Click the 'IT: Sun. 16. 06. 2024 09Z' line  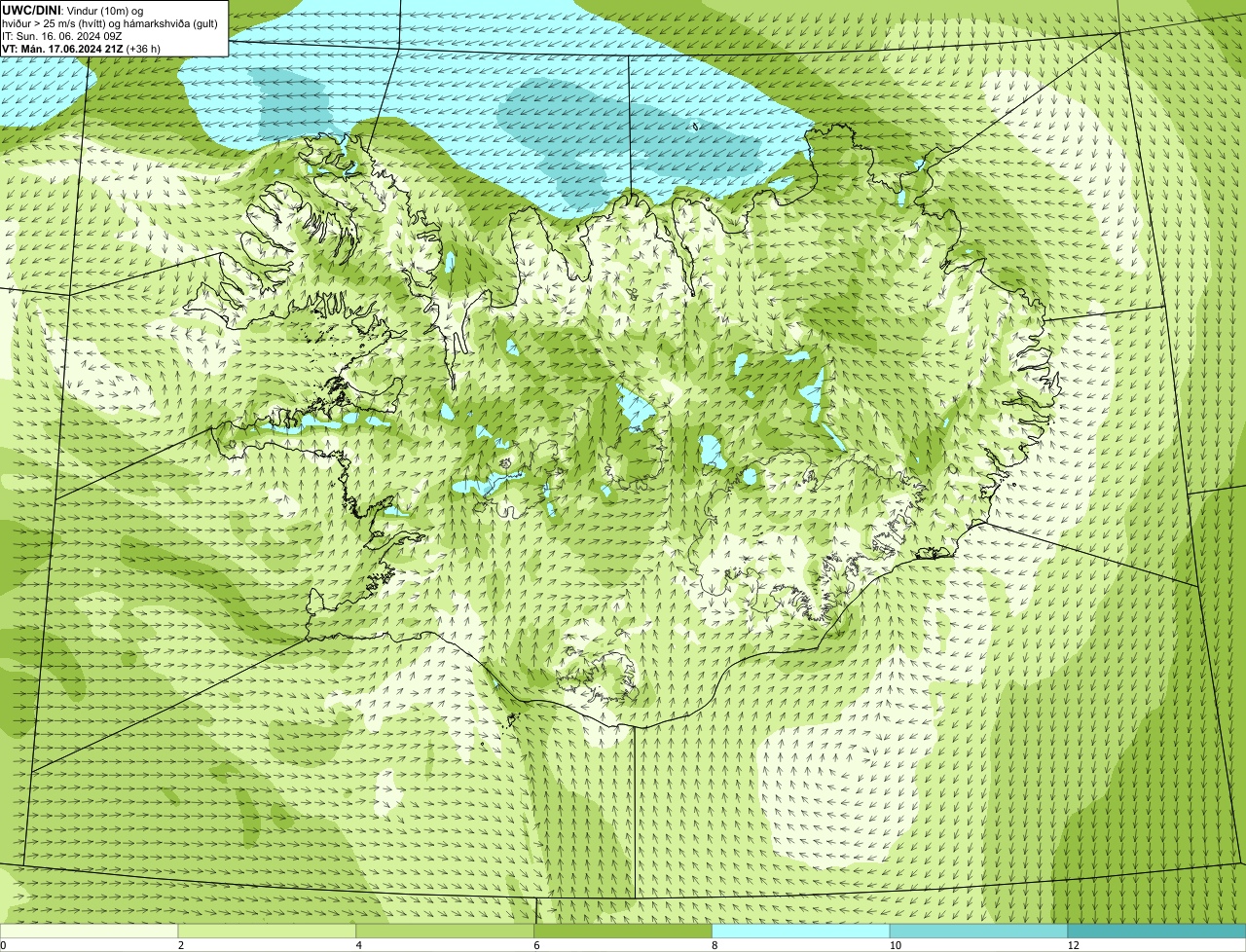pyautogui.click(x=61, y=36)
